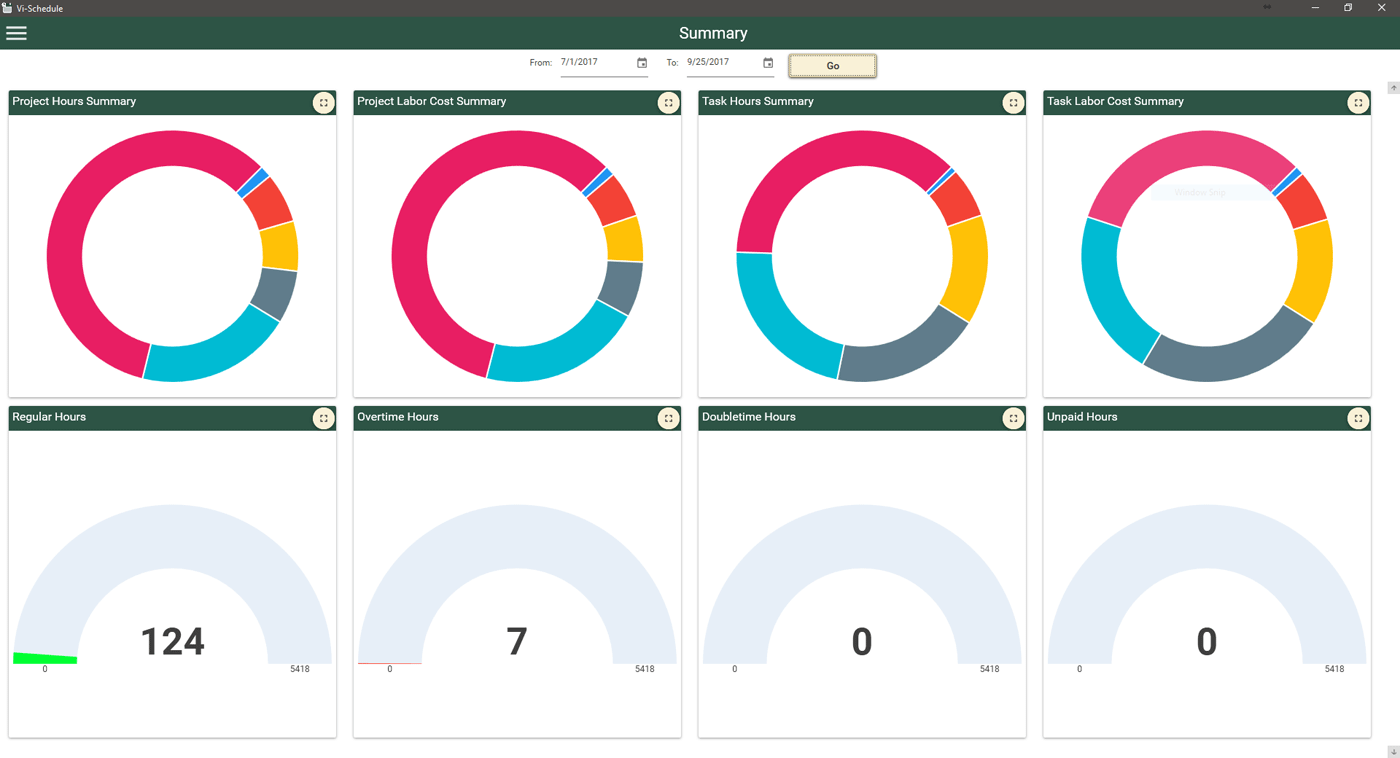This screenshot has height=758, width=1400.
Task: Open the To date calendar picker
Action: coord(768,63)
